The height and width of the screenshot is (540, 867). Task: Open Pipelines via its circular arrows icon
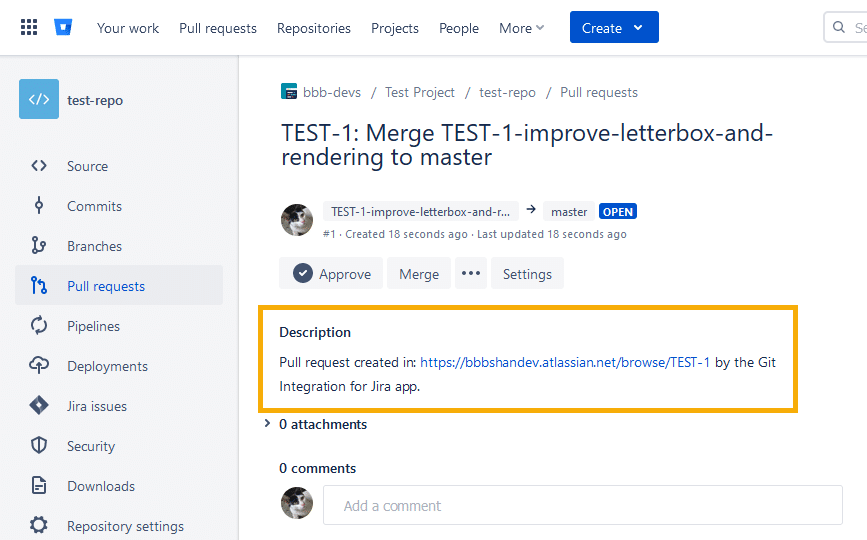(x=39, y=326)
